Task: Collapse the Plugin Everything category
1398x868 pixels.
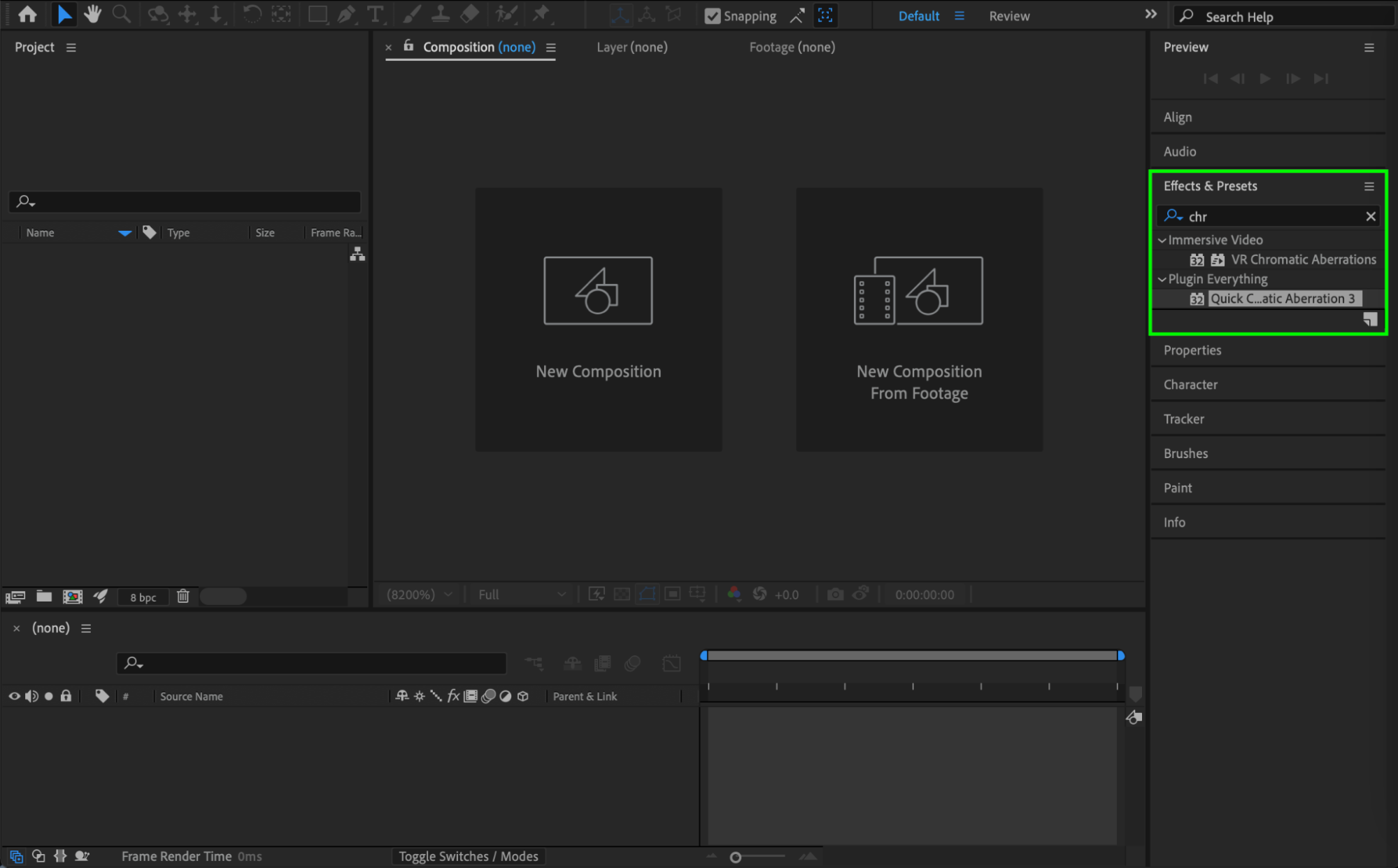Action: coord(1162,279)
